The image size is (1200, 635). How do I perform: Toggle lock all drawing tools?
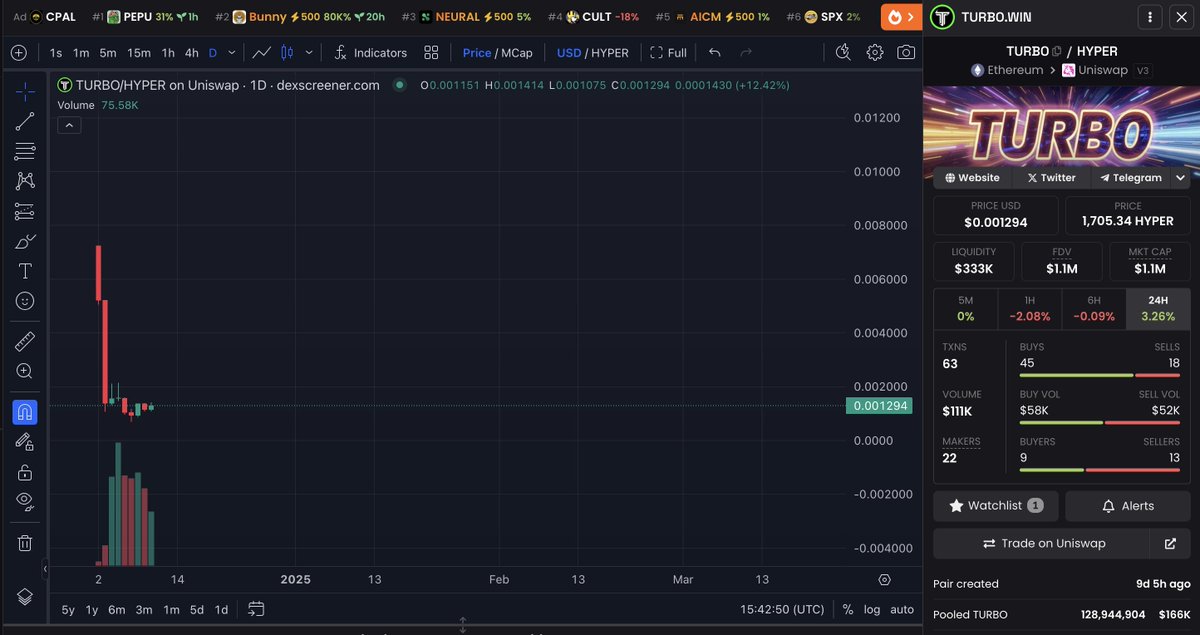click(25, 472)
